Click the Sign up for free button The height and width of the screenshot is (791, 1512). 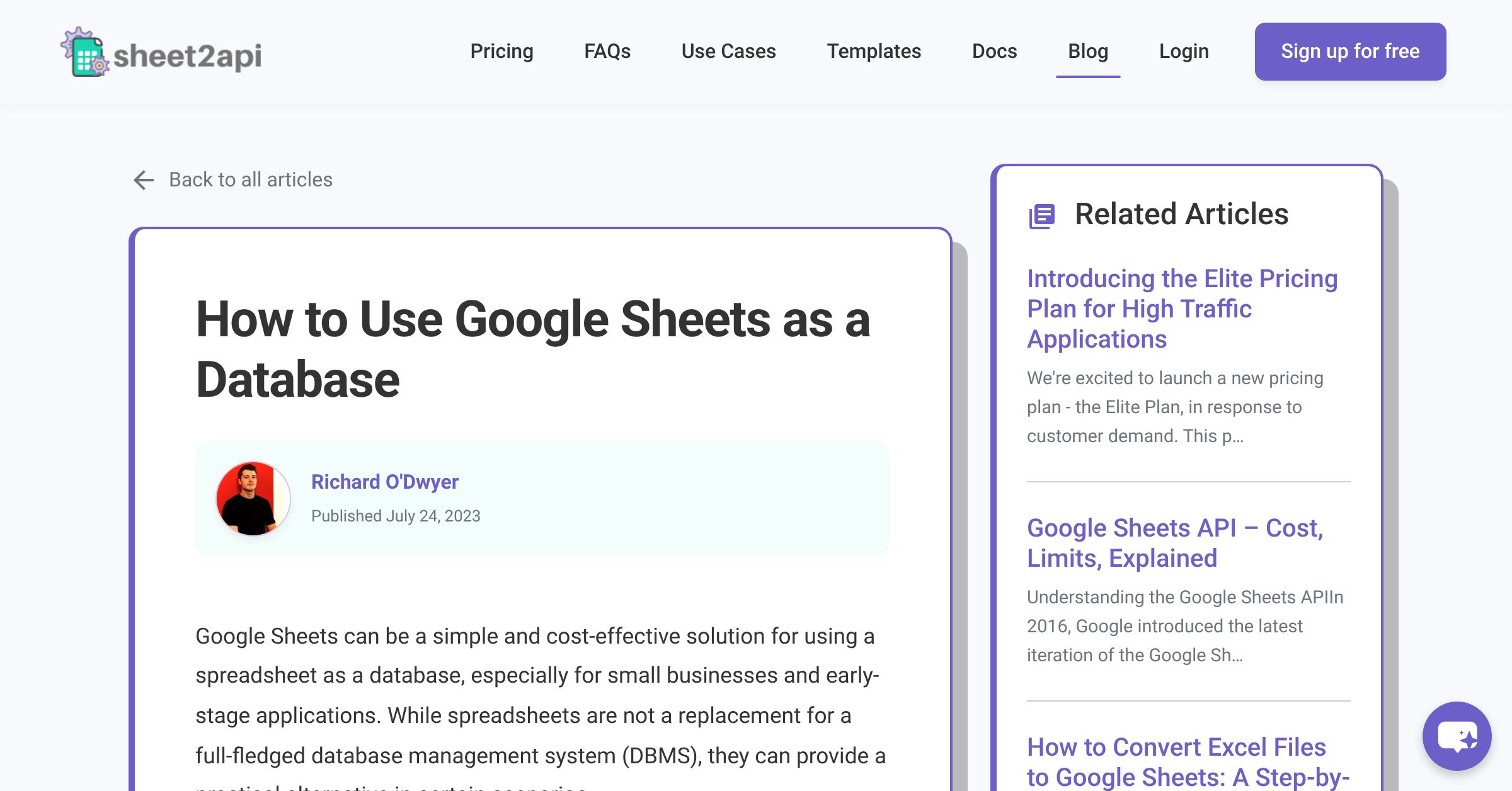click(x=1350, y=51)
